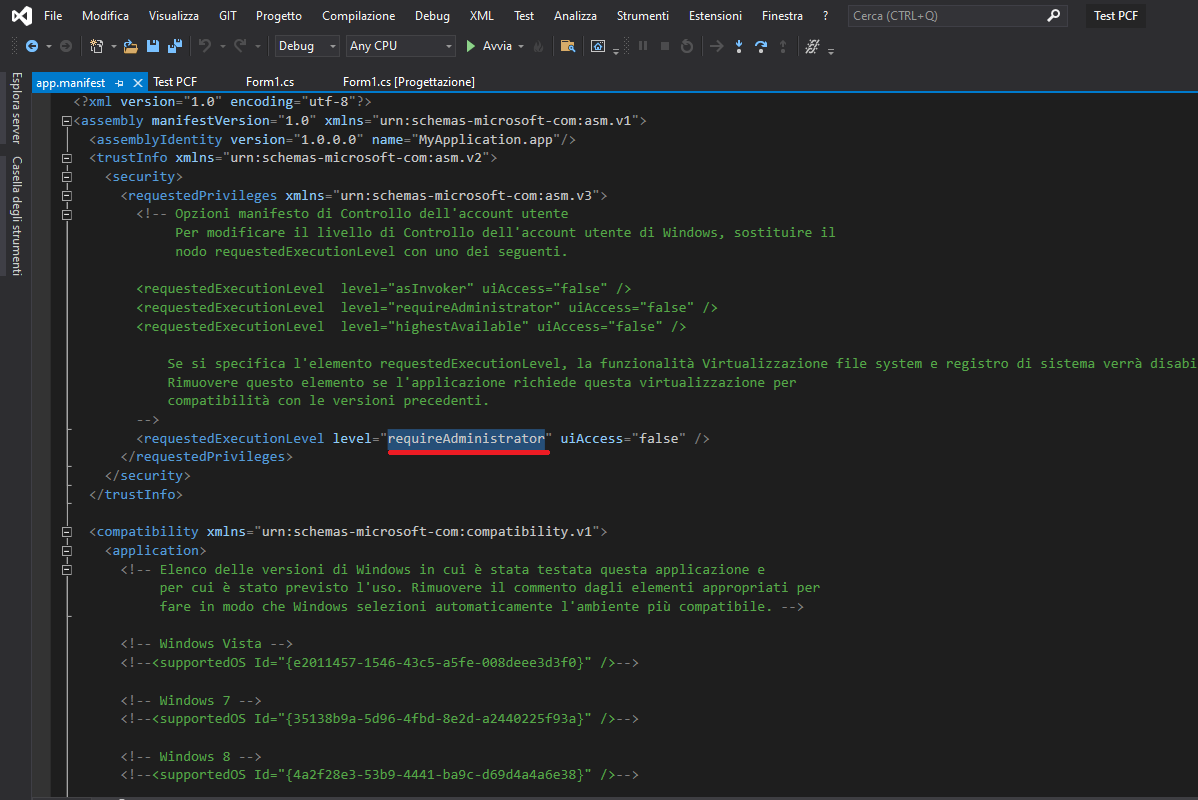Click the Save All icon
This screenshot has width=1198, height=800.
pyautogui.click(x=174, y=46)
